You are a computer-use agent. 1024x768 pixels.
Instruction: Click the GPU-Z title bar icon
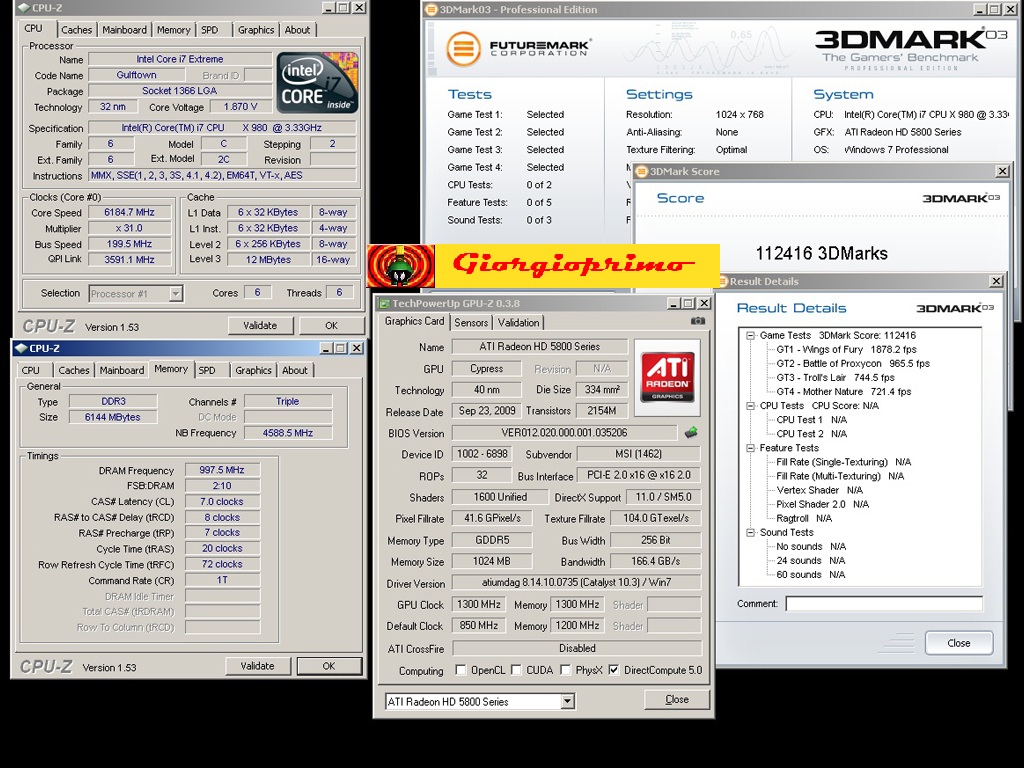click(384, 303)
